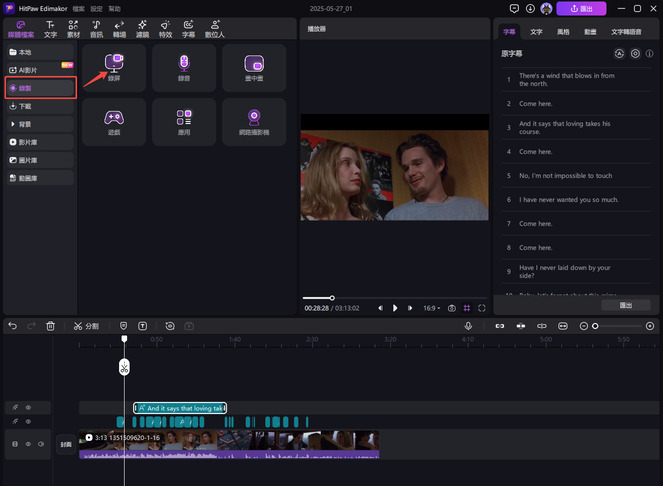Choose 畫中畫 picture-in-picture recording
The width and height of the screenshot is (663, 486).
pos(254,68)
